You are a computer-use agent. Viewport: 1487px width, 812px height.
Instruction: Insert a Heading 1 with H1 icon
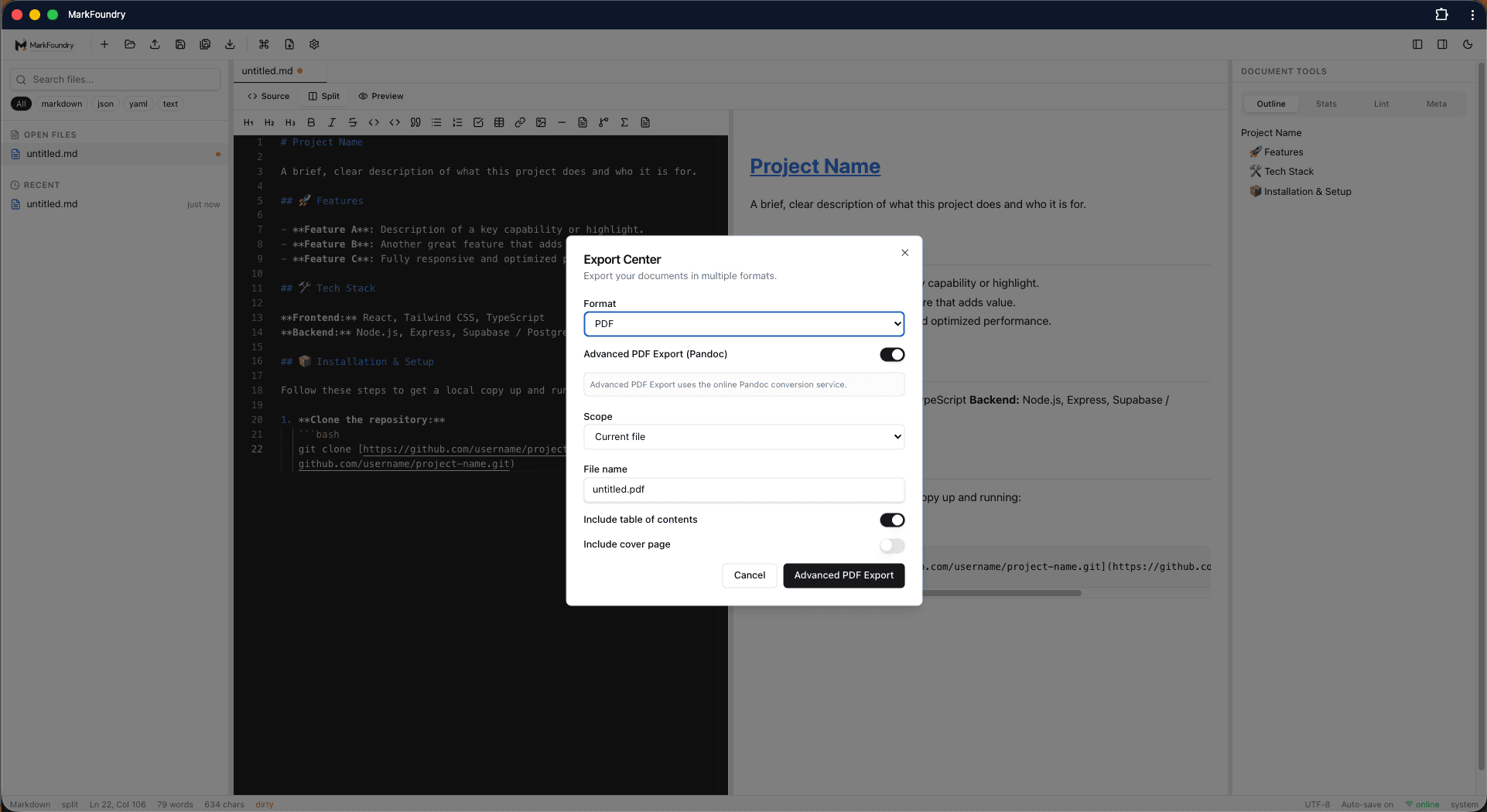pyautogui.click(x=248, y=122)
